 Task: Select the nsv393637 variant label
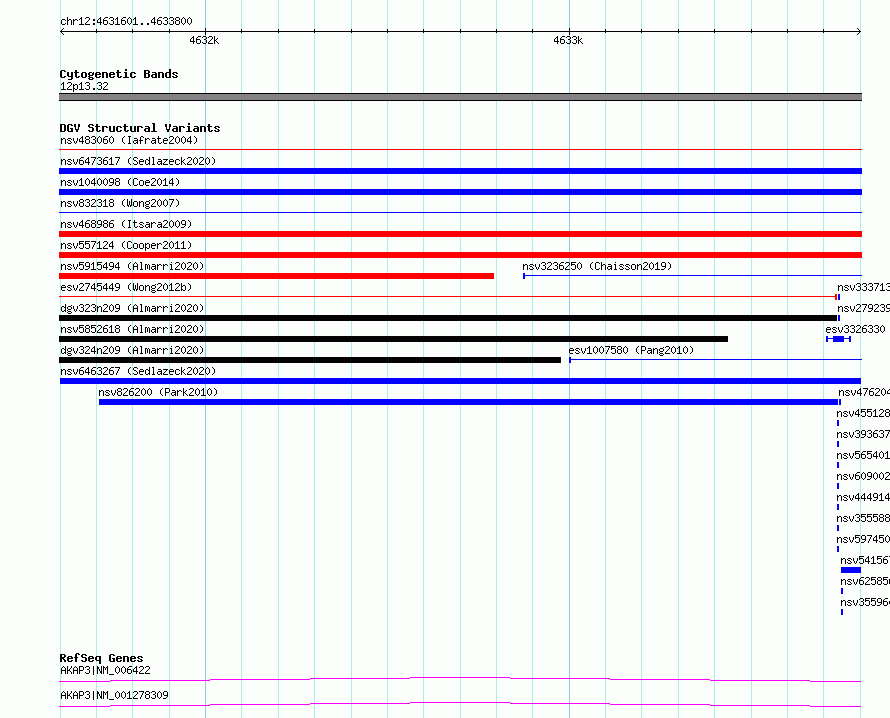tap(863, 434)
